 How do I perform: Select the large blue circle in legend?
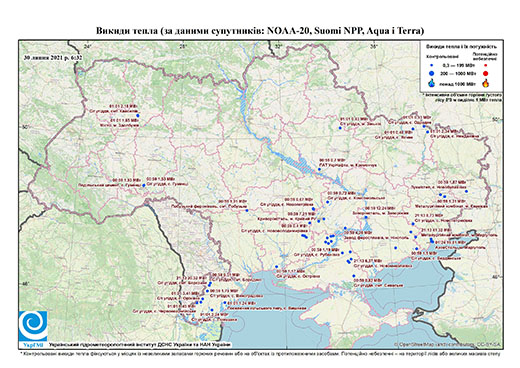click(x=432, y=73)
